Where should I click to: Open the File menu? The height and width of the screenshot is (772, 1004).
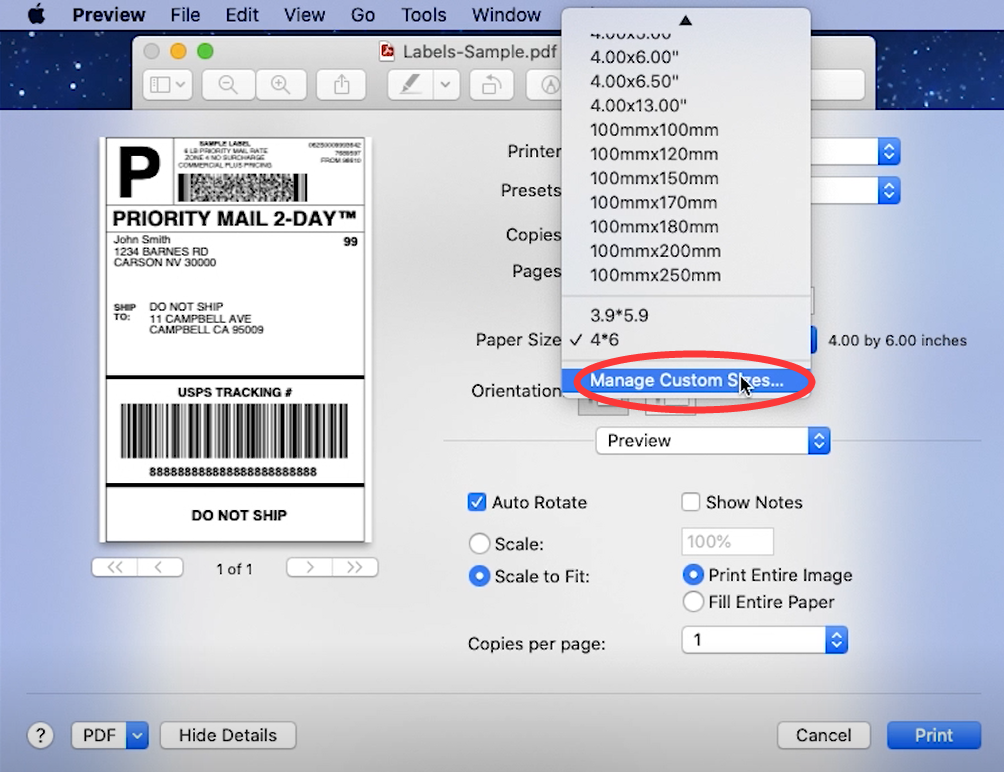185,15
